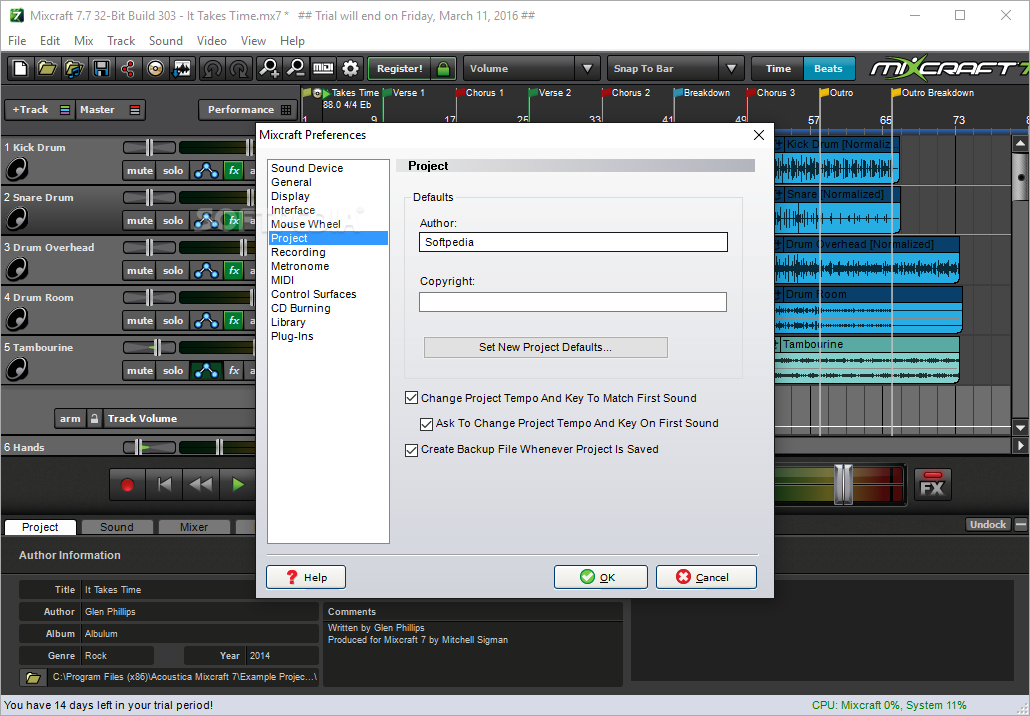Viewport: 1030px width, 716px height.
Task: Select Metronome in preferences list
Action: pos(300,266)
